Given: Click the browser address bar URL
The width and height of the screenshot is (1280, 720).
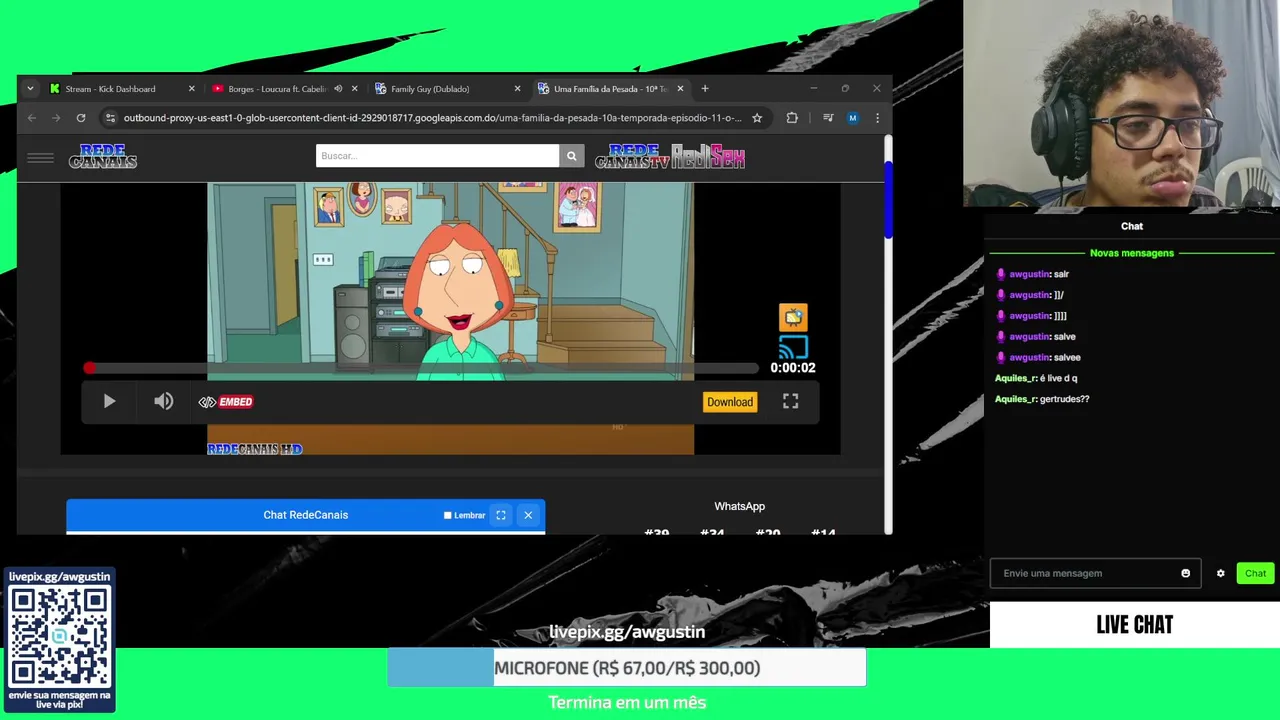Looking at the screenshot, I should [x=432, y=118].
